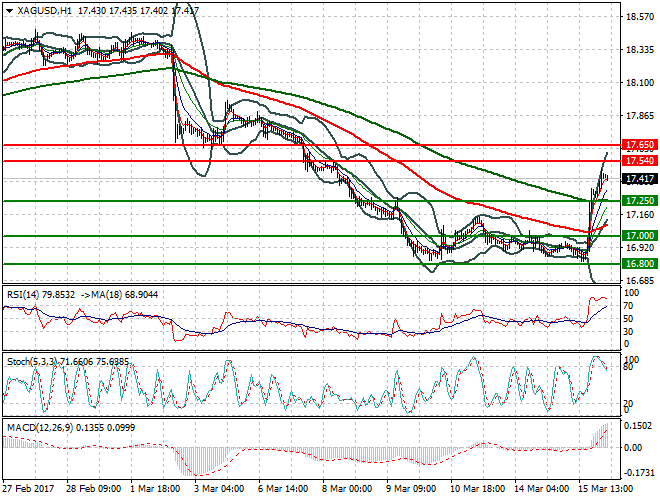Select the 16.800 green support level label
Viewport: 660px width, 500px height.
point(638,264)
